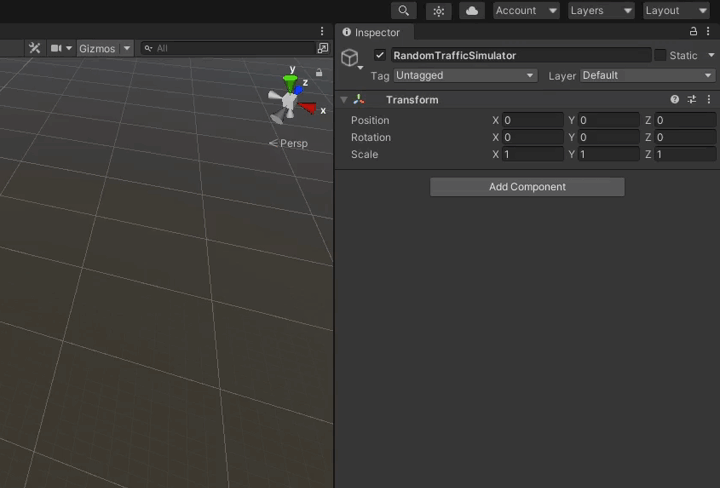This screenshot has width=720, height=488.
Task: Open the Unity search tool
Action: [403, 11]
